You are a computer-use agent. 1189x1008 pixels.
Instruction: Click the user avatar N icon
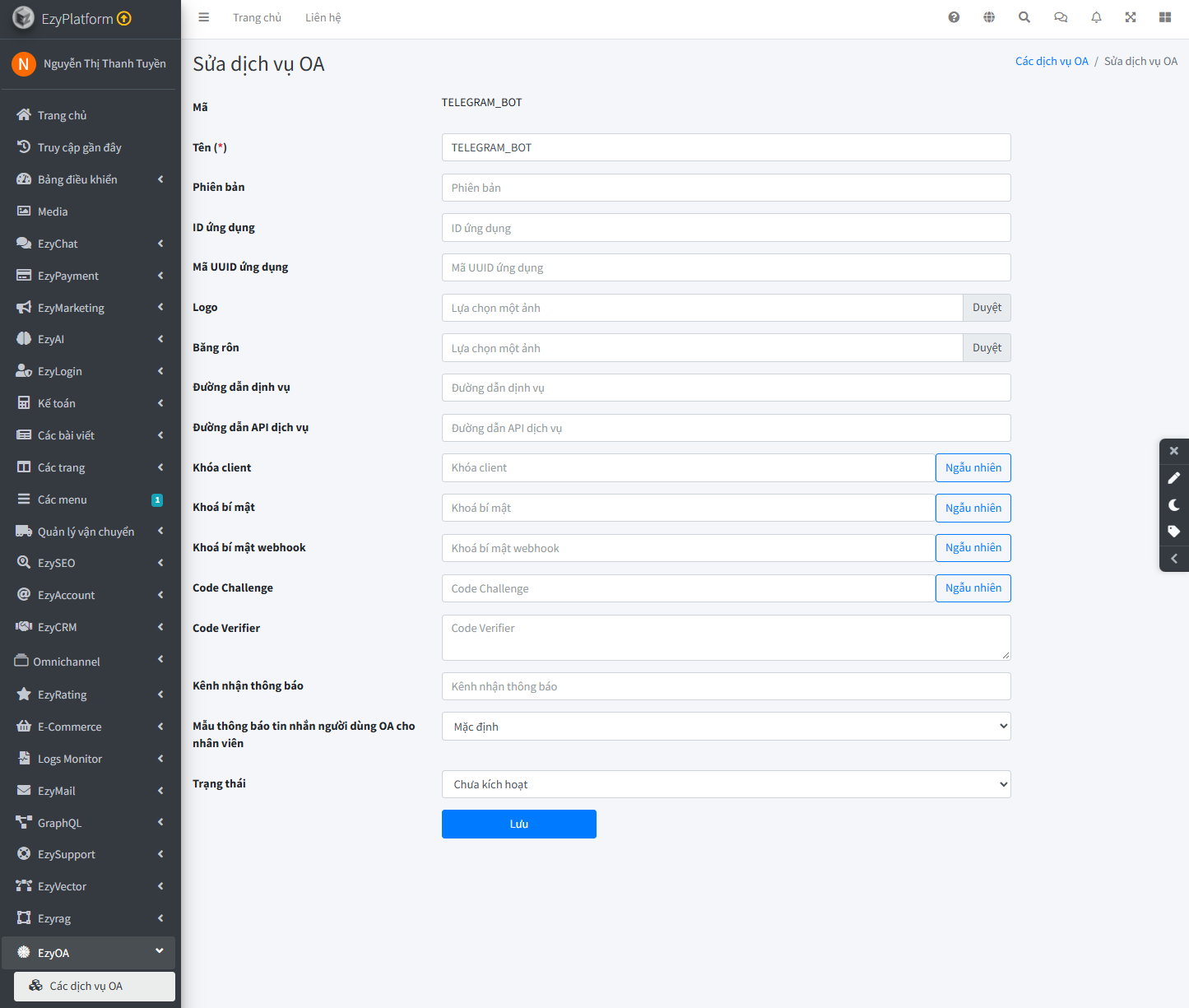(24, 63)
